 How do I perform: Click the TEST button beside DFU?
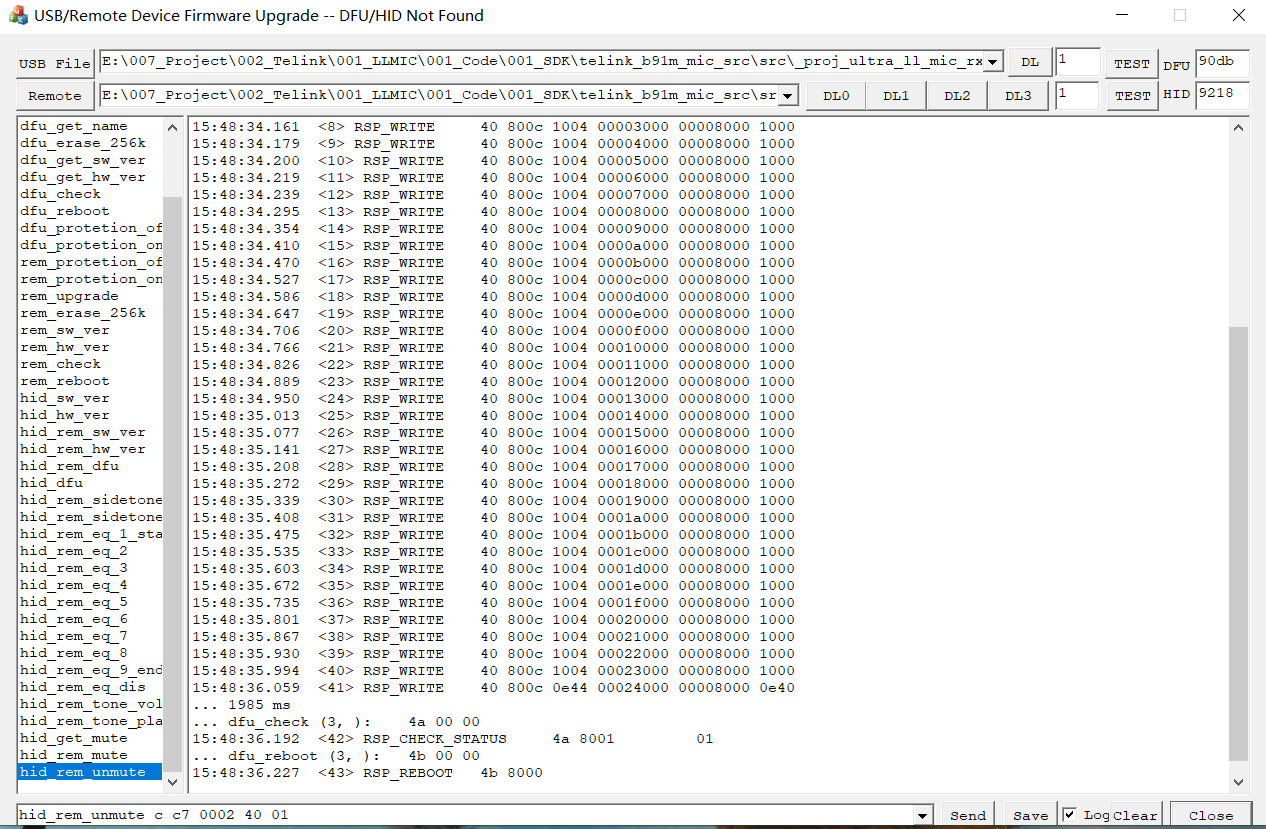pyautogui.click(x=1131, y=63)
